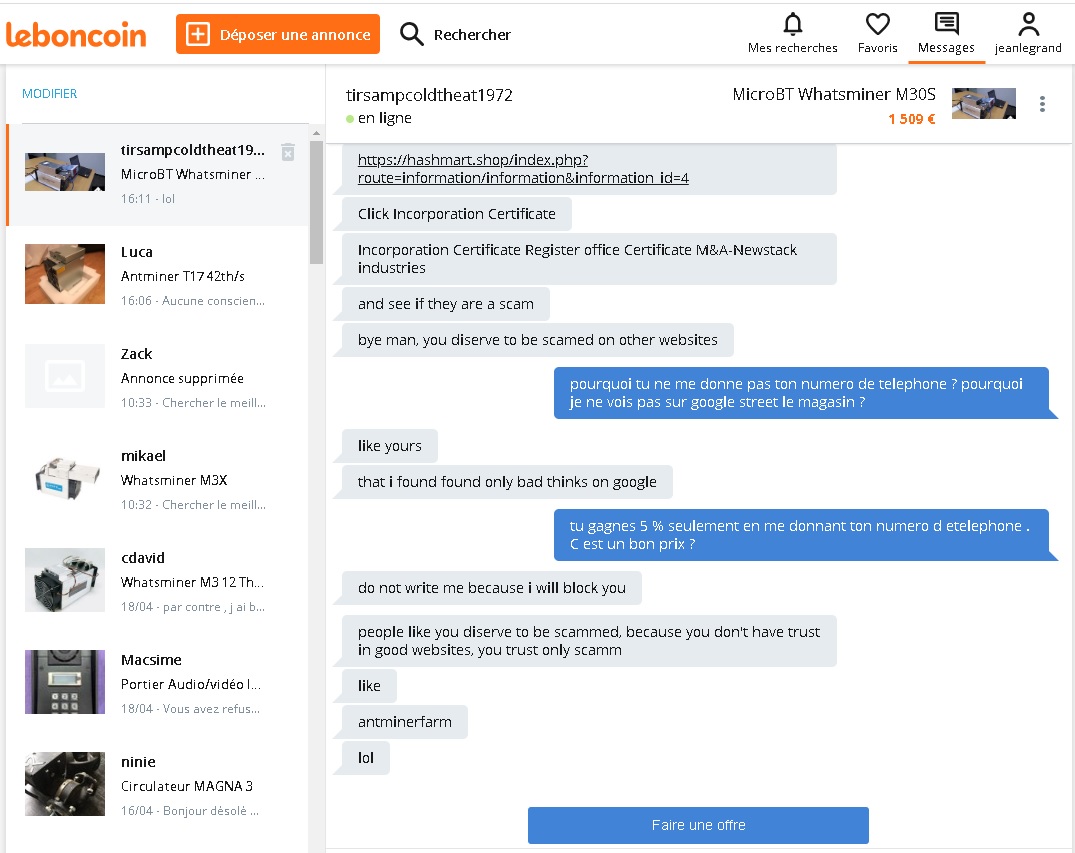Viewport: 1075px width, 853px height.
Task: Click Déposer une annonce button
Action: (x=278, y=34)
